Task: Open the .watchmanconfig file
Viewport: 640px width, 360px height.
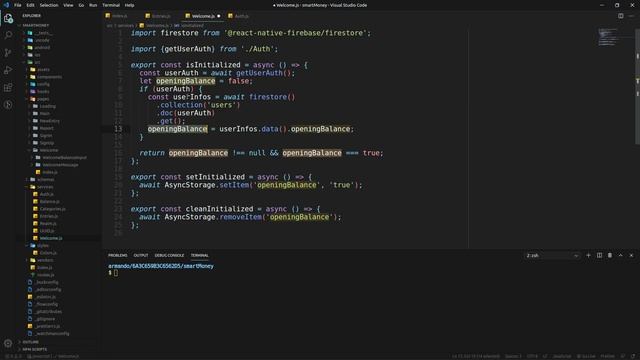Action: (x=52, y=334)
